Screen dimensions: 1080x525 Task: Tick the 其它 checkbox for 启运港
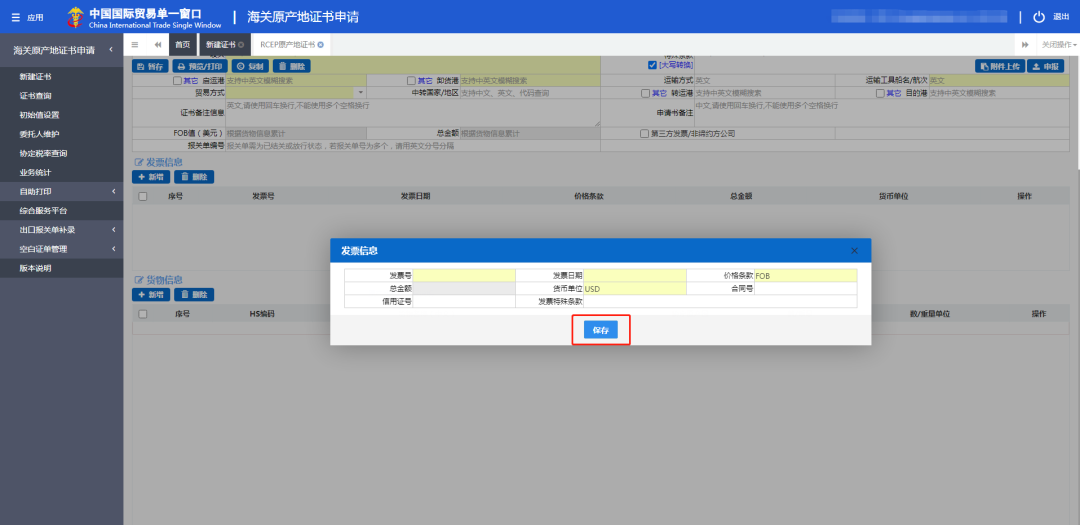pos(178,80)
